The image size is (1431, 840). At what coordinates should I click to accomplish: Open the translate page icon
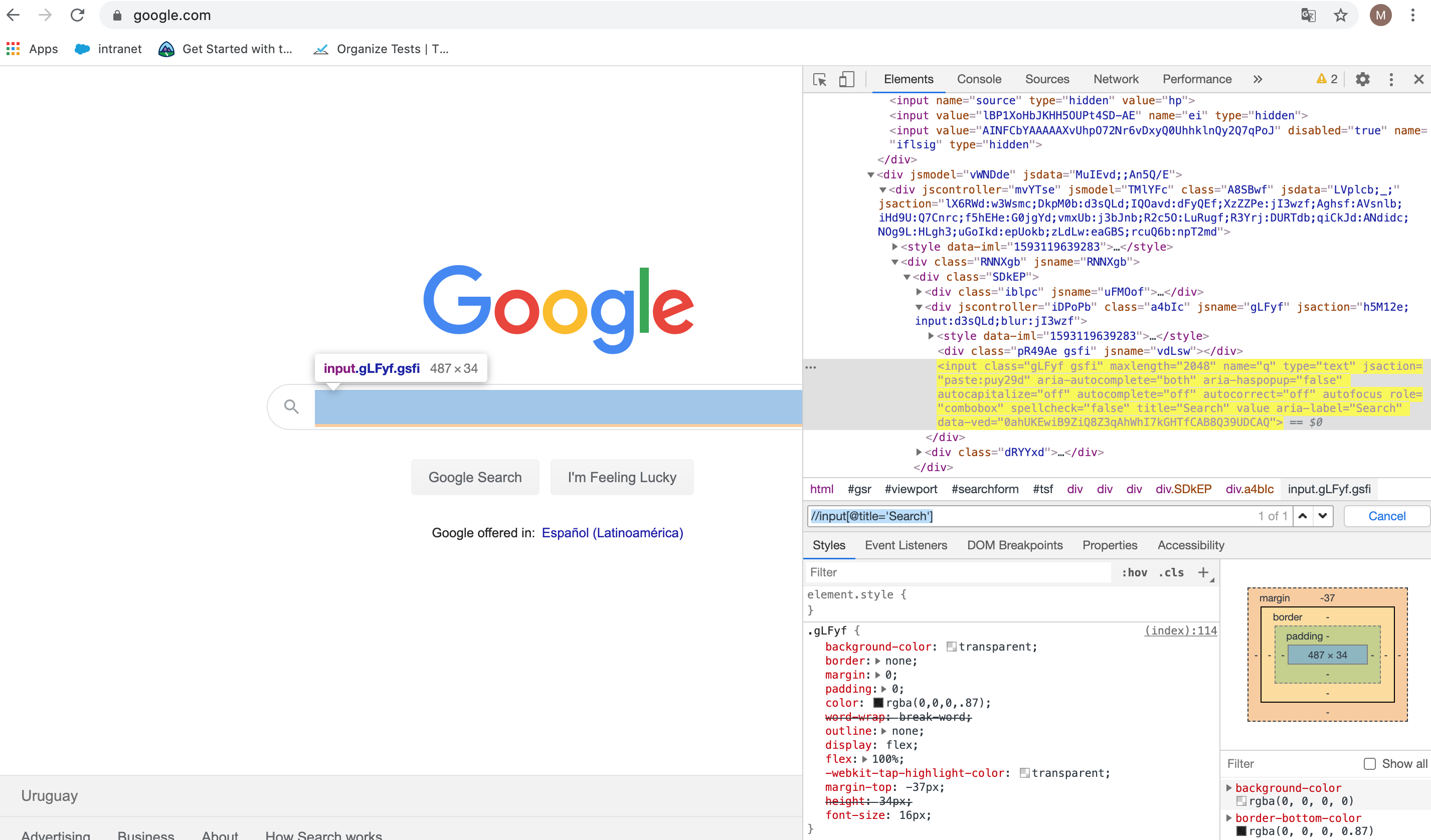[x=1308, y=16]
